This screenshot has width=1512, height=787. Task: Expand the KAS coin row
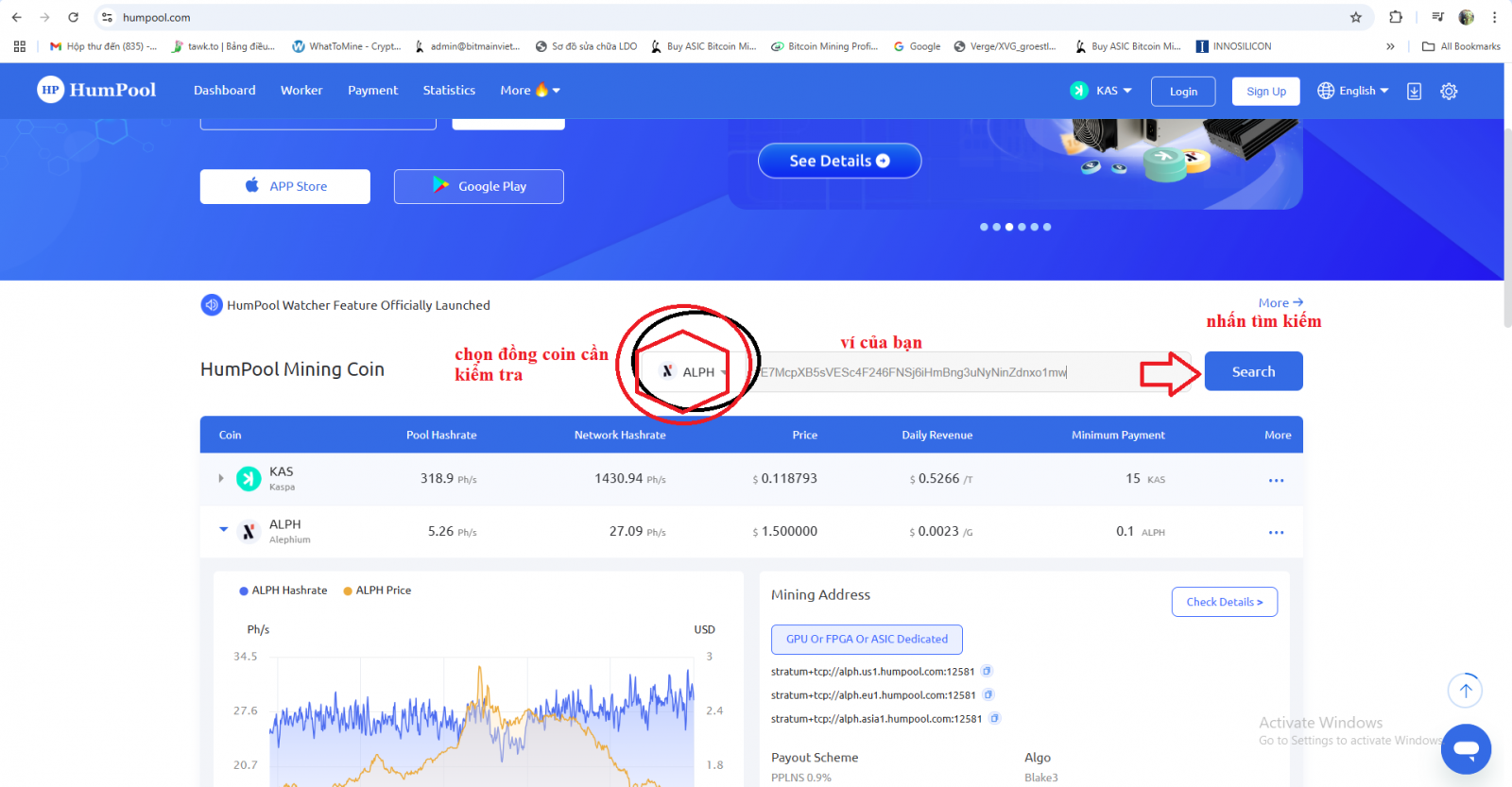221,478
